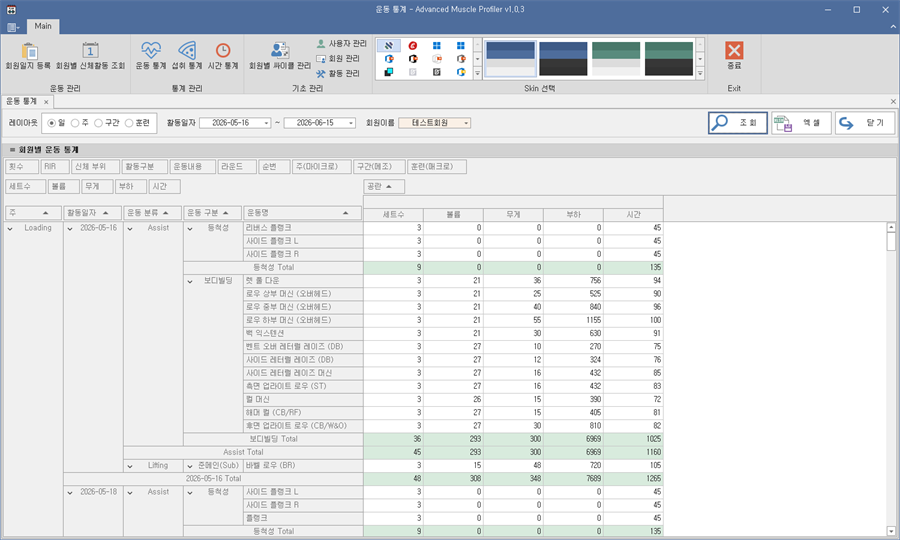Click the magnifier 조회 search button
Screen dimensions: 900x540
point(738,123)
